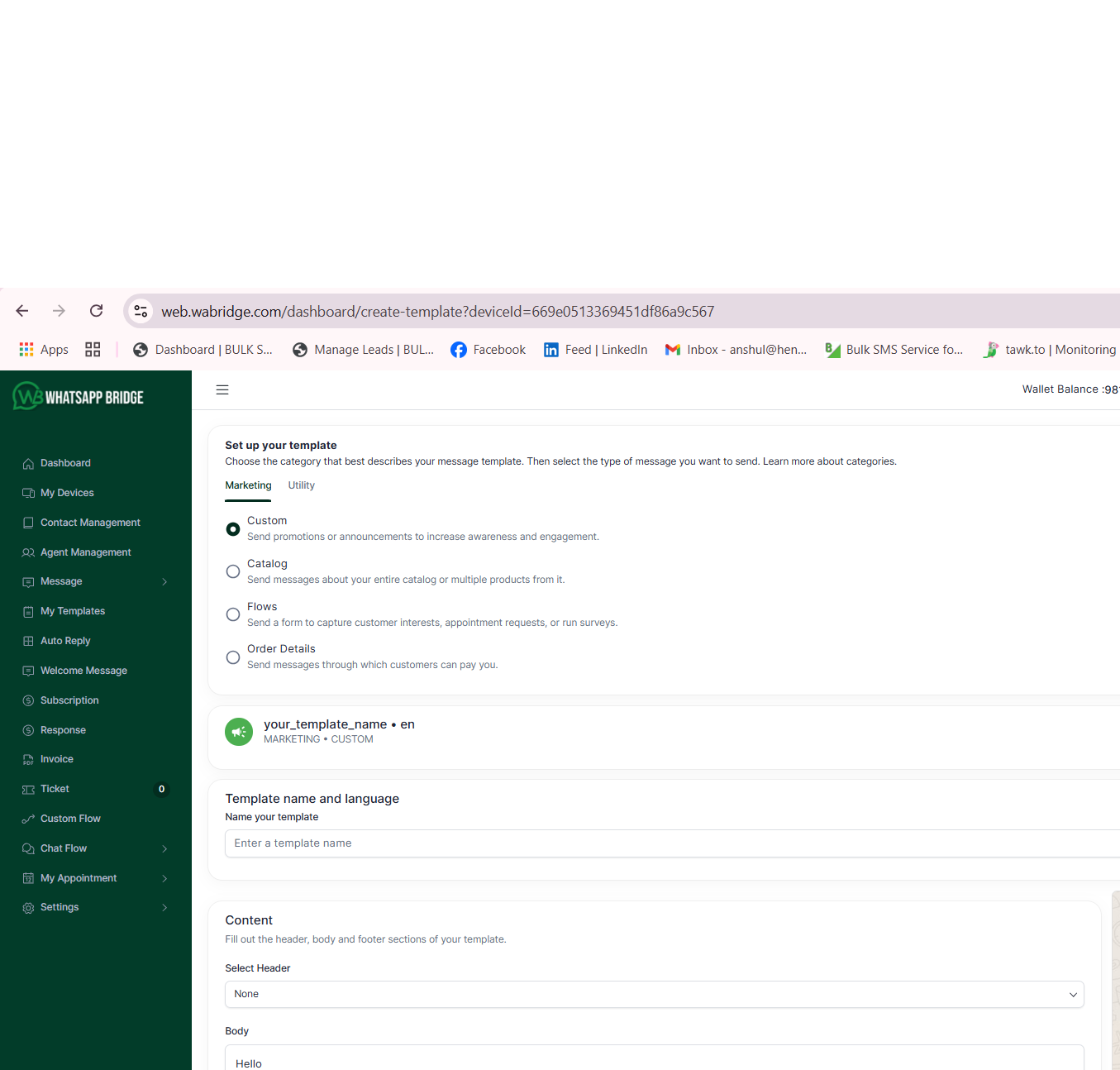This screenshot has height=1070, width=1120.
Task: Open the Select Header dropdown
Action: coord(654,994)
